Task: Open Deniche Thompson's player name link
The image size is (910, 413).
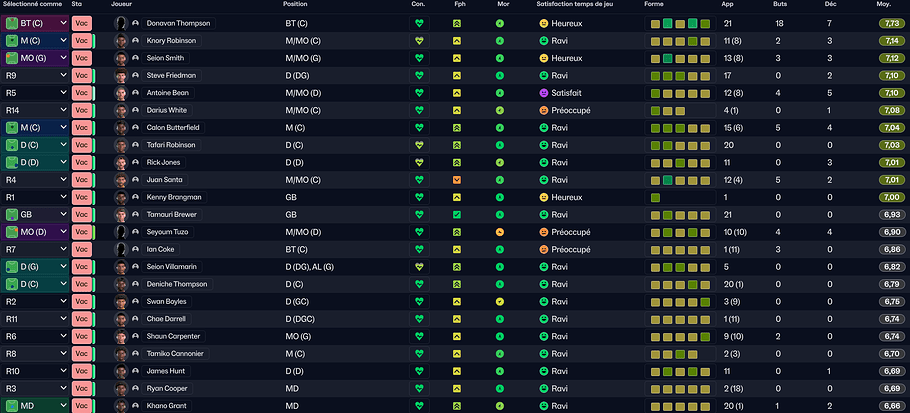Action: [176, 284]
